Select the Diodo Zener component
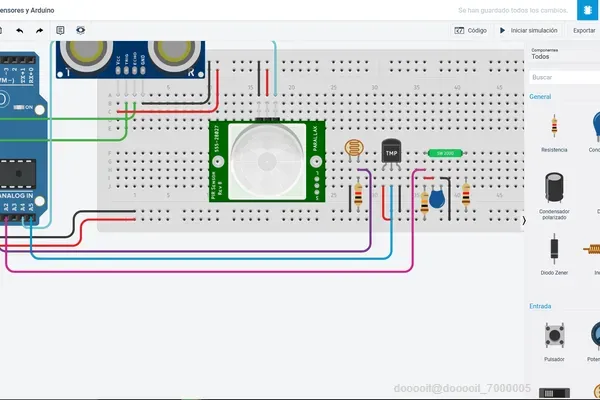Image resolution: width=600 pixels, height=400 pixels. [554, 248]
